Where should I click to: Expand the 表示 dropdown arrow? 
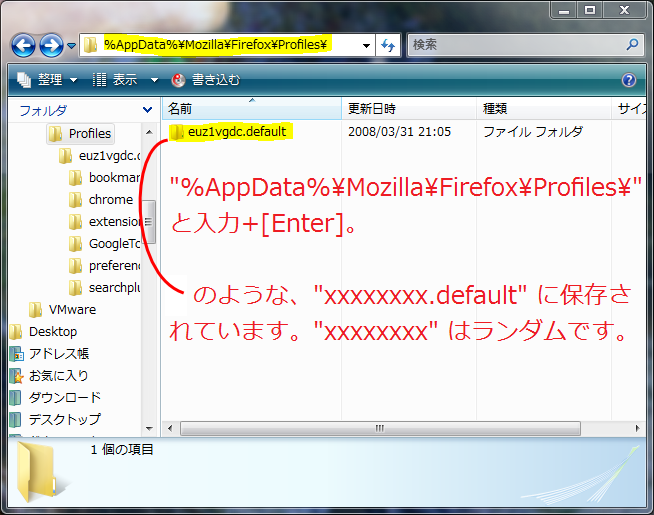tap(154, 80)
